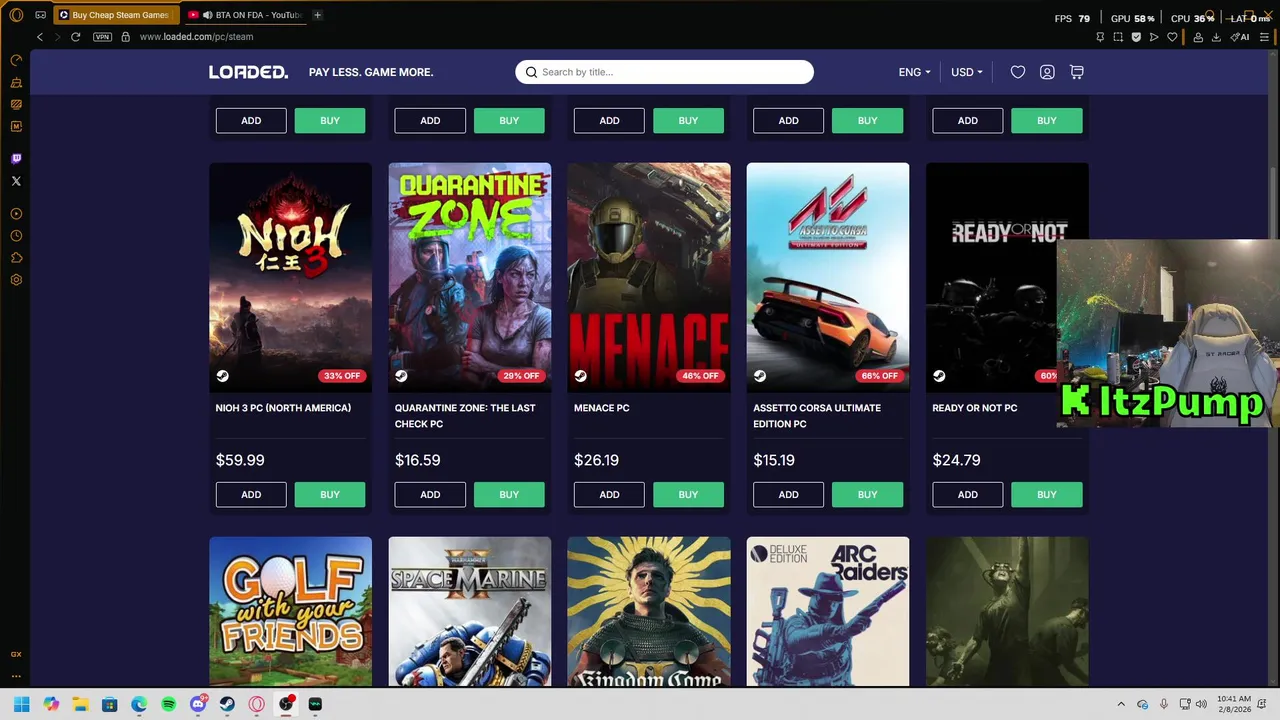Open Nioh 3 cover thumbnail
The image size is (1280, 720).
[x=290, y=277]
